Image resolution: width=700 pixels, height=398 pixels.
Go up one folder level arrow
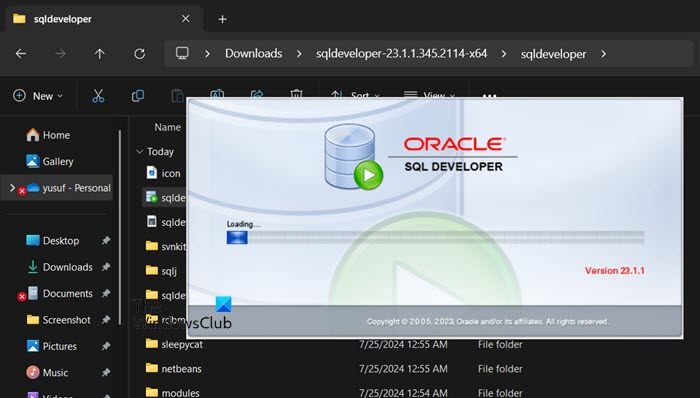pos(100,54)
